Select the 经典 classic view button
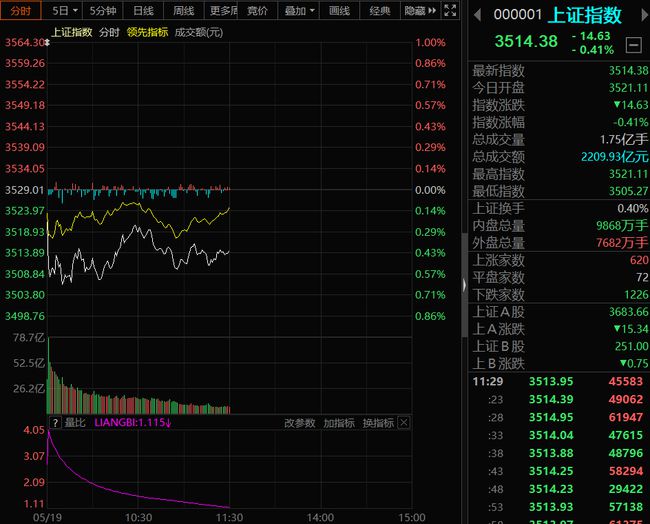Image resolution: width=650 pixels, height=524 pixels. (380, 10)
